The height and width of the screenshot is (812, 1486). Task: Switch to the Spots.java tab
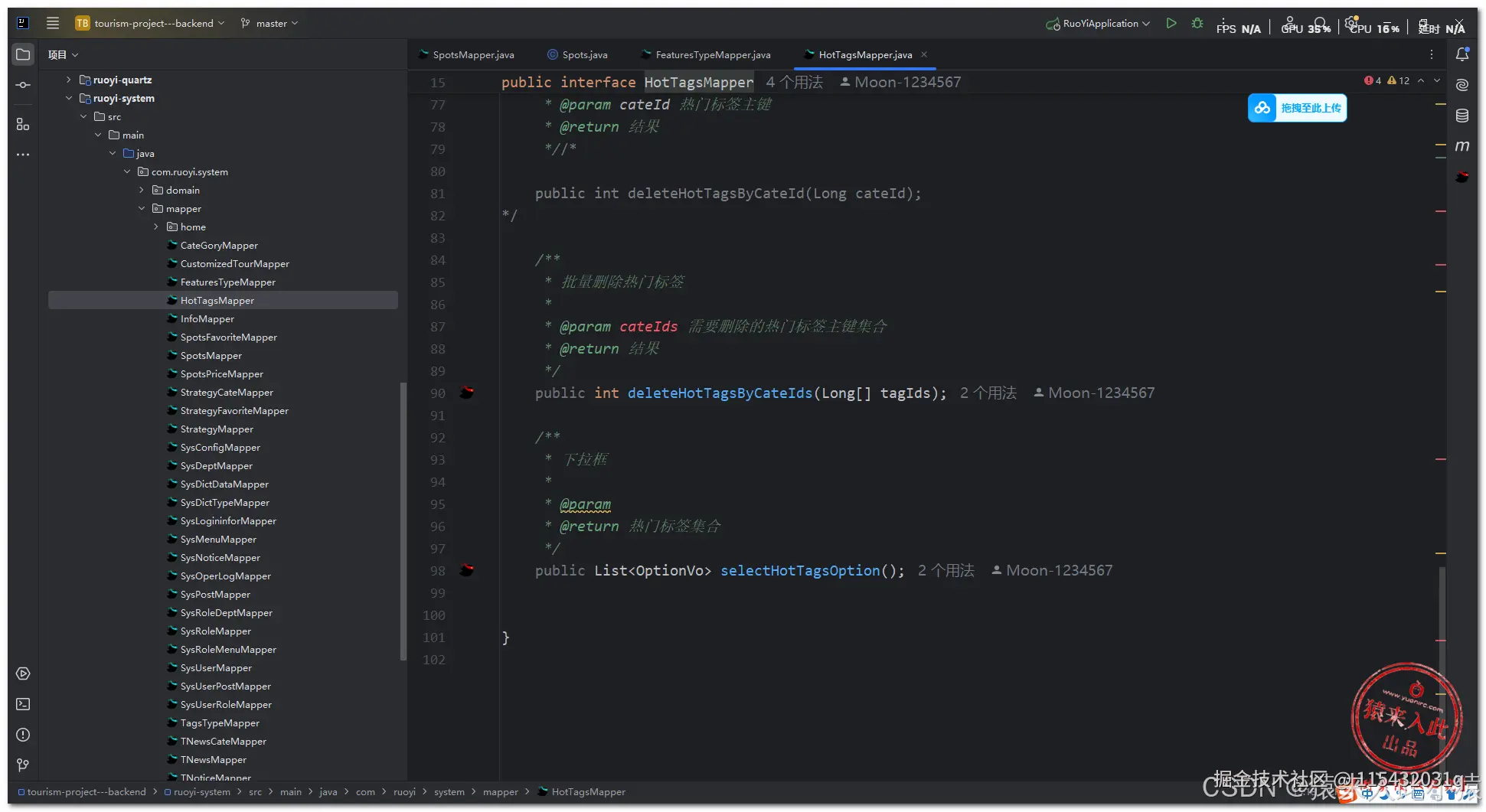point(578,54)
